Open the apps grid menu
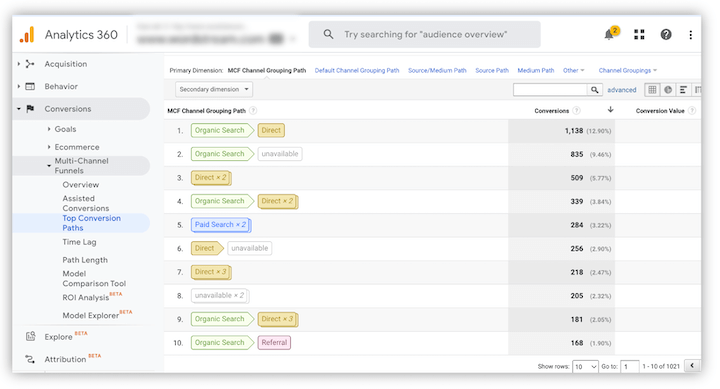The width and height of the screenshot is (720, 389). [639, 34]
